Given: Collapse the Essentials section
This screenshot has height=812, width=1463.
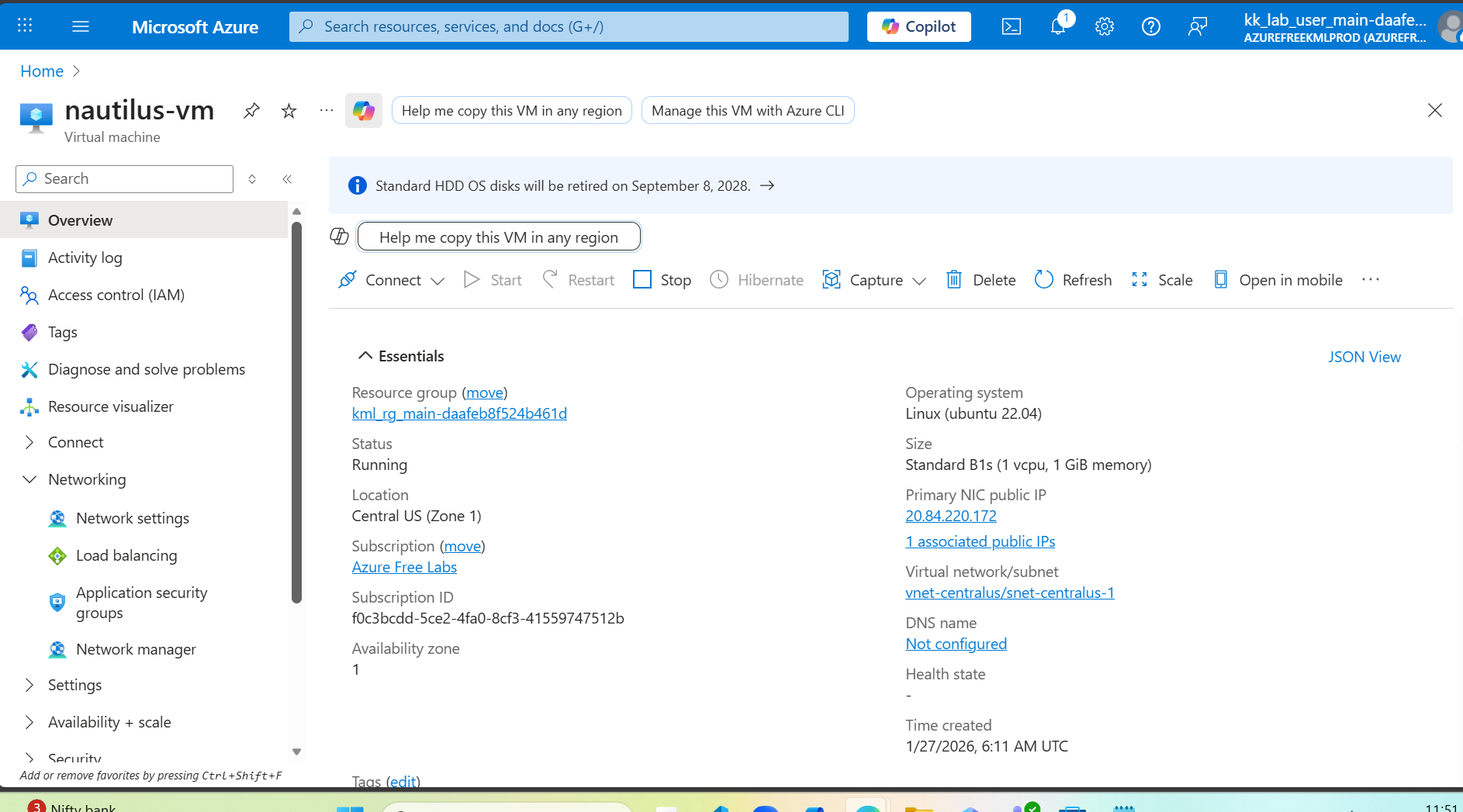Looking at the screenshot, I should (400, 356).
